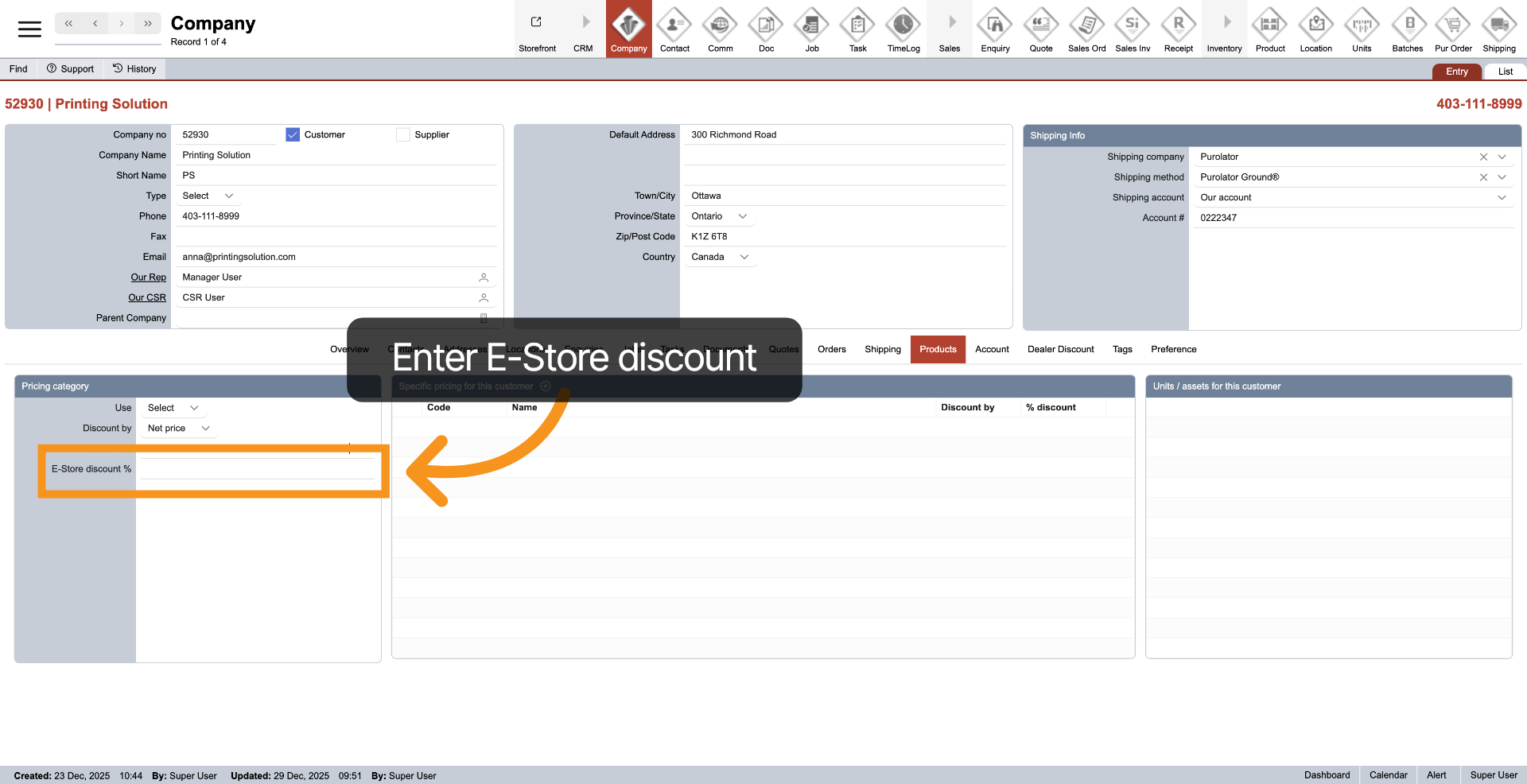Expand the Shipping account dropdown
The height and width of the screenshot is (784, 1527).
[1502, 198]
